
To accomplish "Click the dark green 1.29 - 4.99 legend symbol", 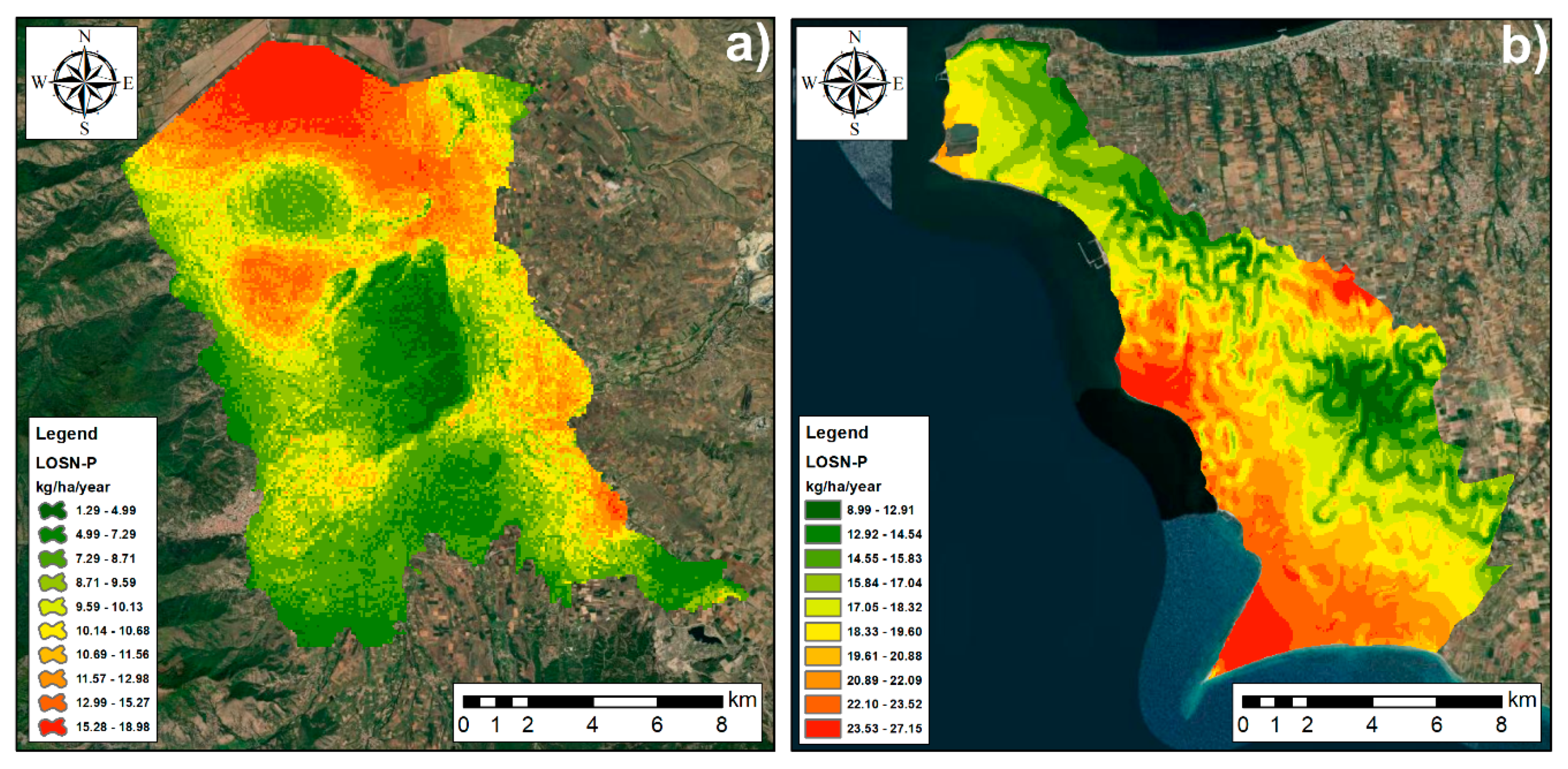I will pos(53,510).
